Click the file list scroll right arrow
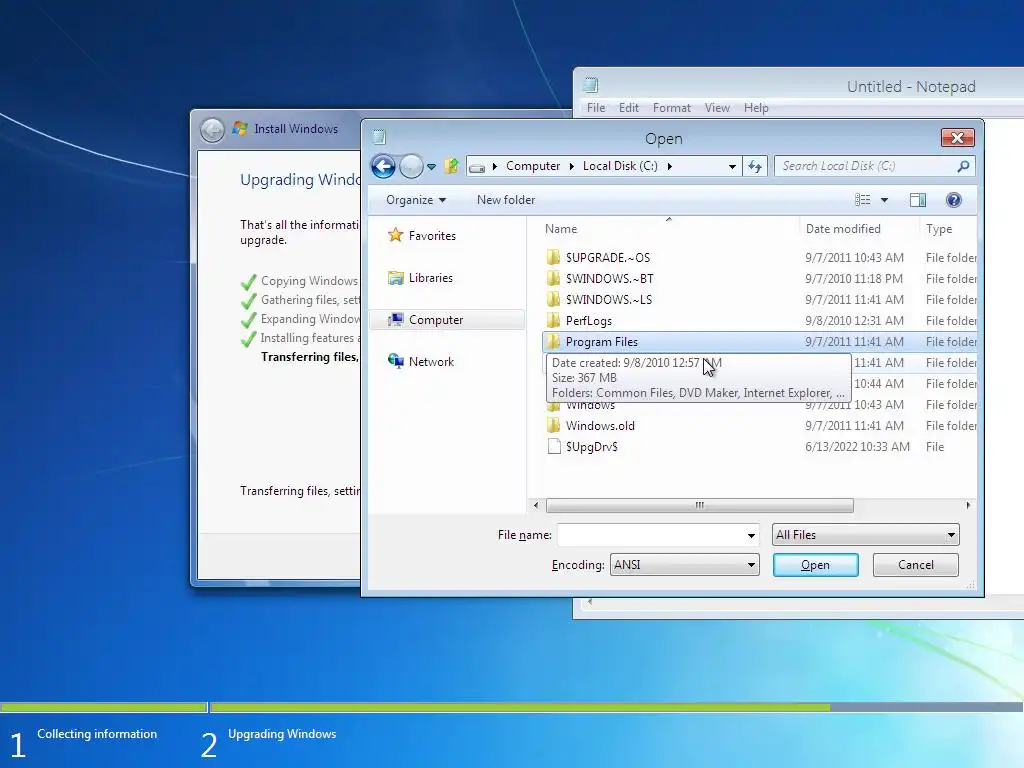 (968, 505)
